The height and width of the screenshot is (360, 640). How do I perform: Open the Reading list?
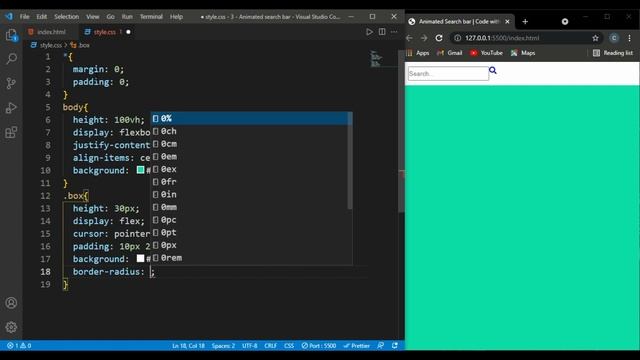613,53
